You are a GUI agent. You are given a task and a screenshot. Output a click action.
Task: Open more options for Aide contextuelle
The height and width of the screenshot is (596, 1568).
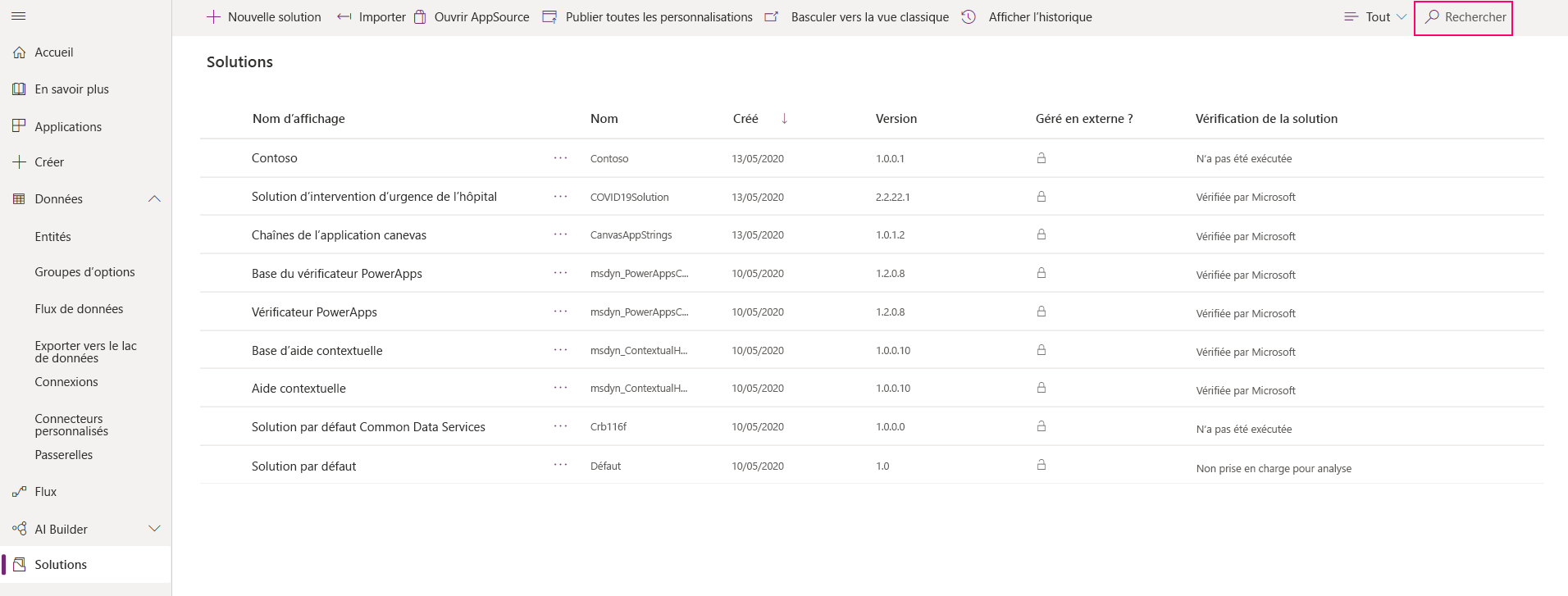click(560, 388)
